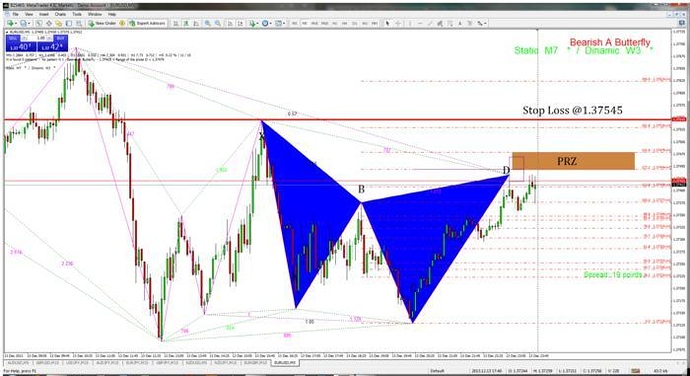Toggle the M15 timeframe button

coord(314,23)
